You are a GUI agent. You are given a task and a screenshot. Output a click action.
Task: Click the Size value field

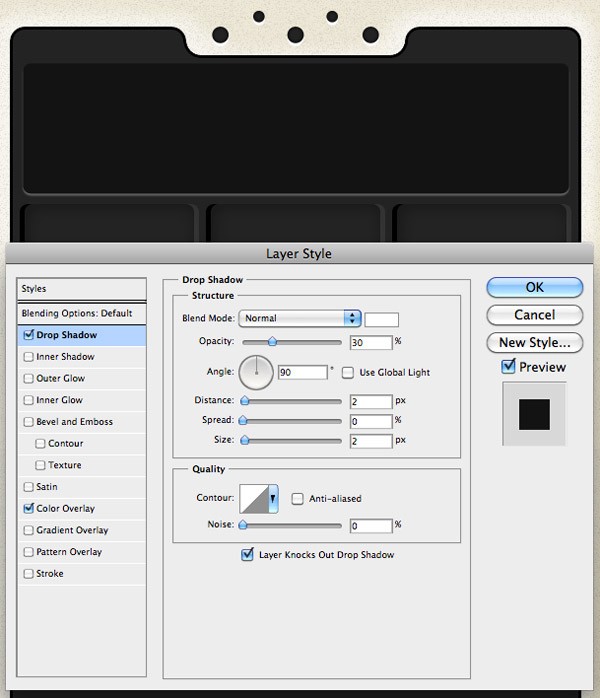[371, 441]
